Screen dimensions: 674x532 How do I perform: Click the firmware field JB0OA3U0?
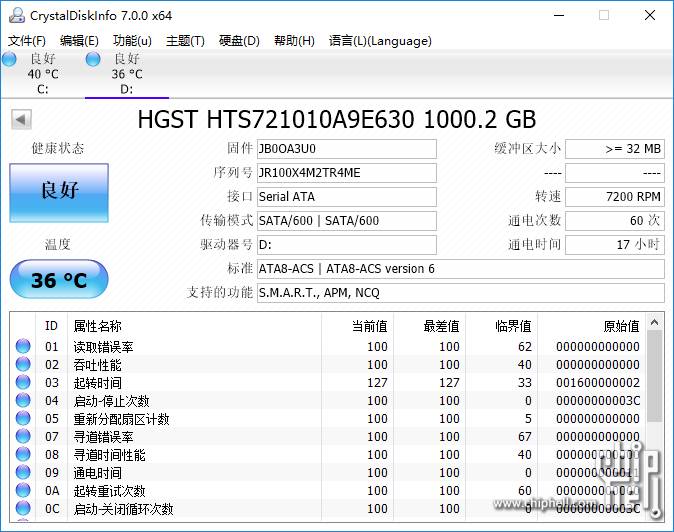[x=346, y=149]
